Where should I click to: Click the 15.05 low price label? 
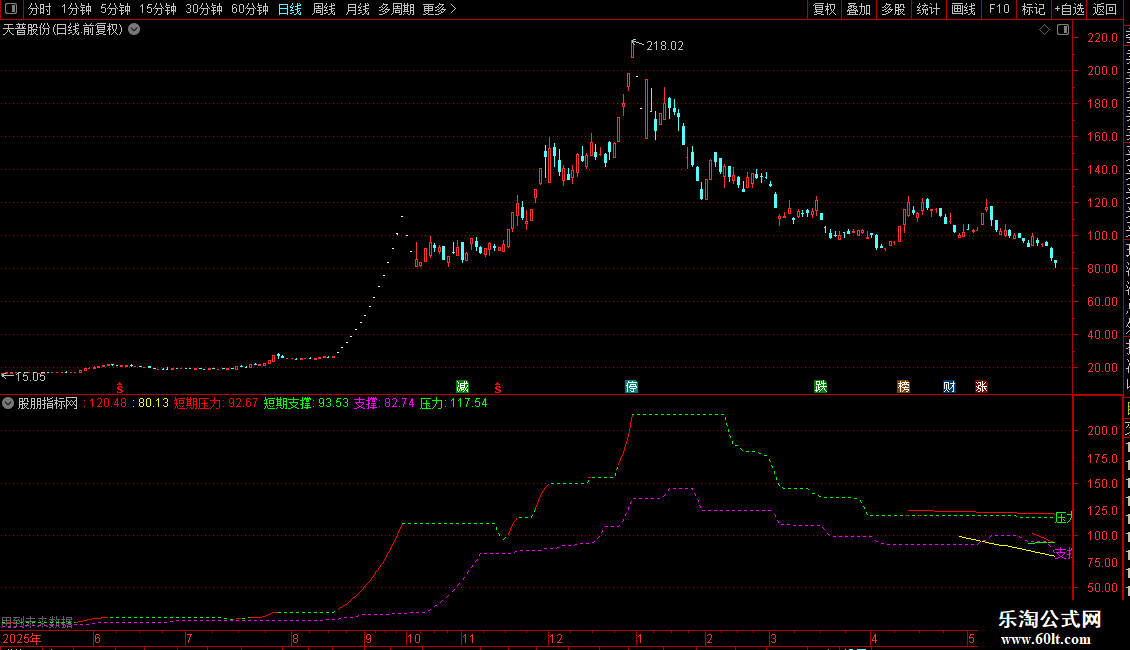pos(30,377)
